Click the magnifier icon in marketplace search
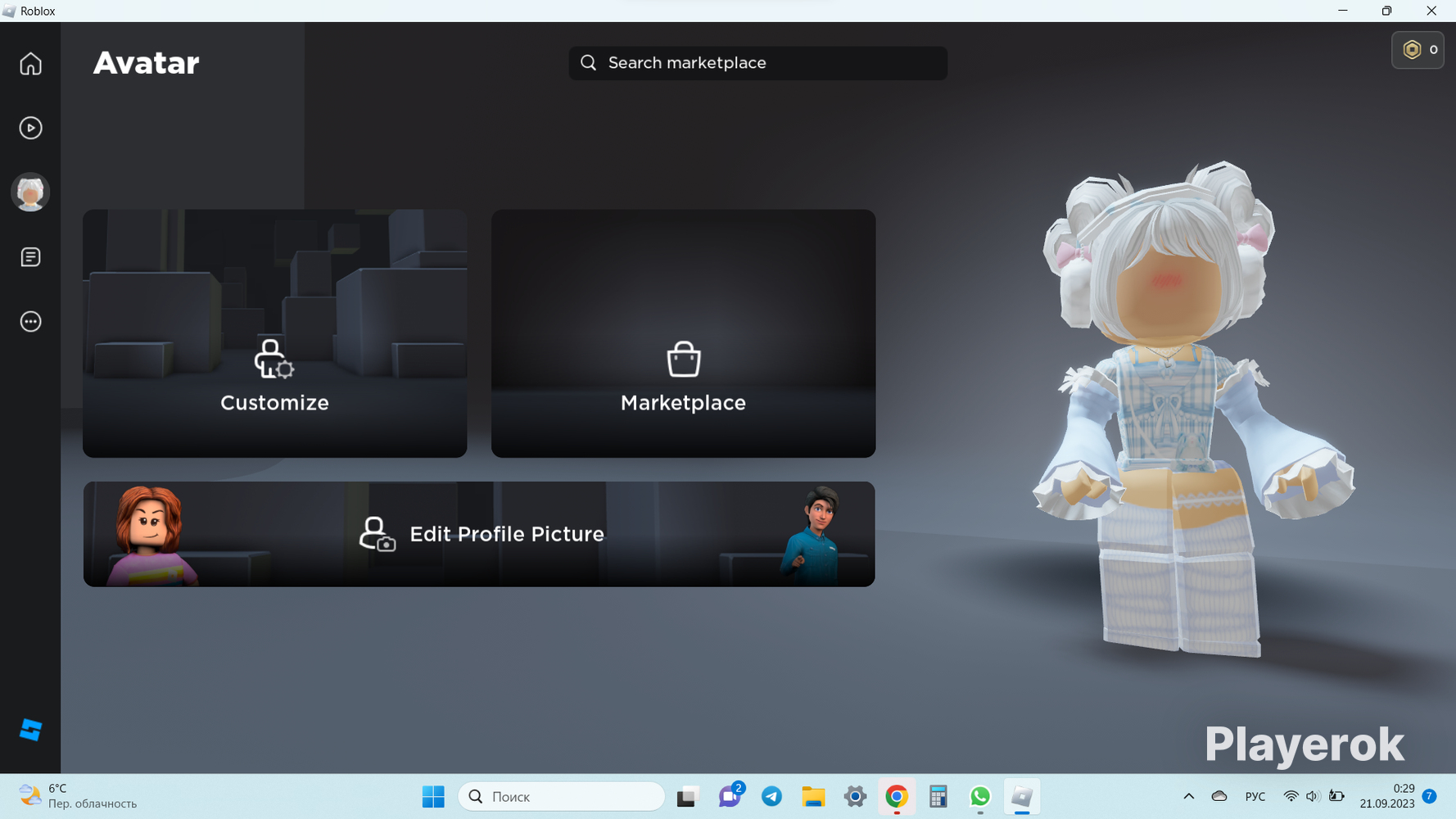This screenshot has width=1456, height=819. (x=588, y=63)
